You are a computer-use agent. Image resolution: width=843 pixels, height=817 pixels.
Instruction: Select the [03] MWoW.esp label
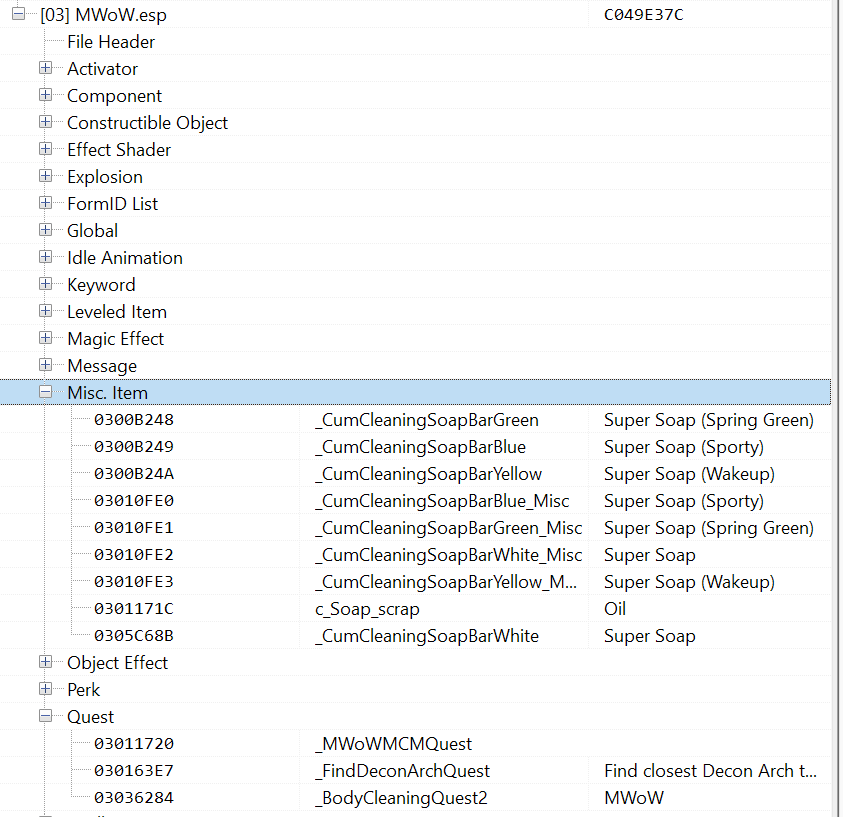coord(103,15)
